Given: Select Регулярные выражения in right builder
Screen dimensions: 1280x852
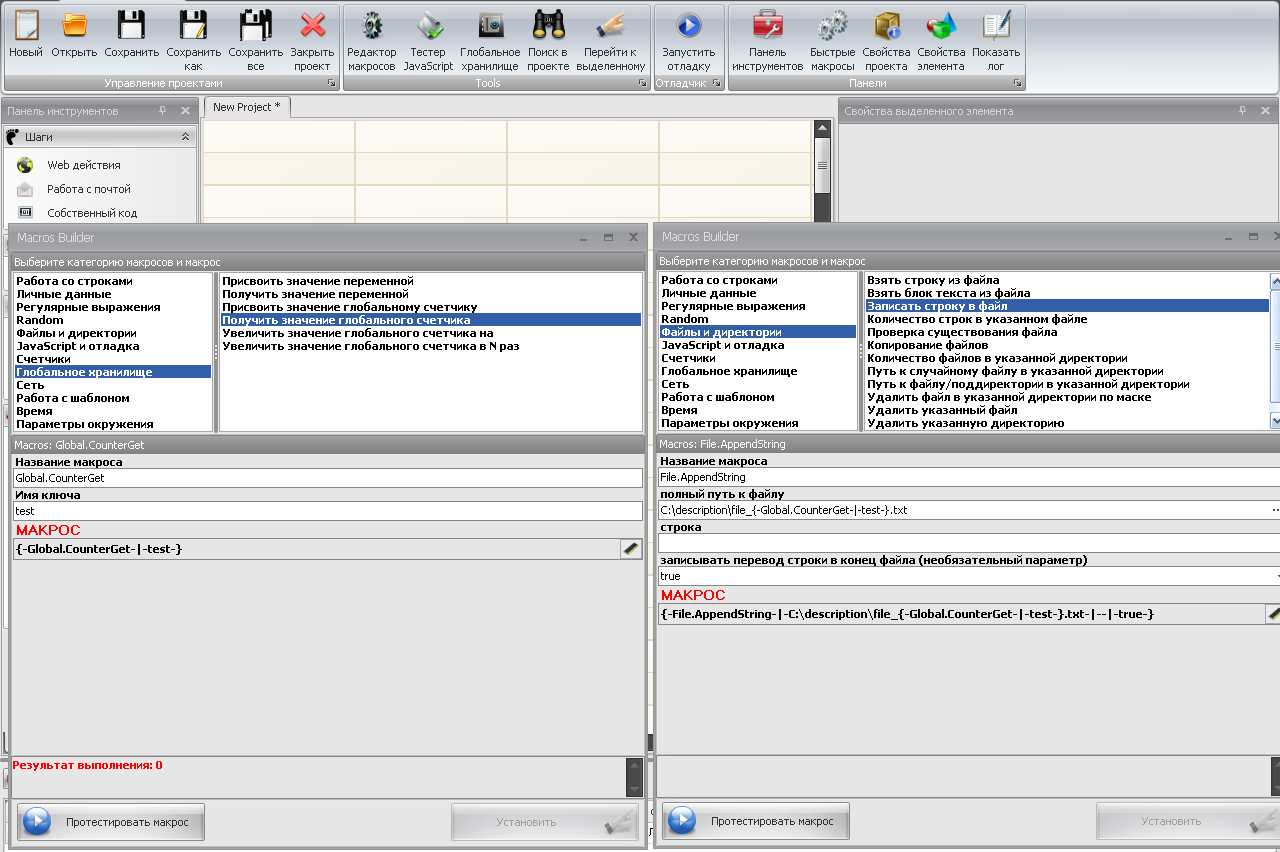Looking at the screenshot, I should pos(733,306).
